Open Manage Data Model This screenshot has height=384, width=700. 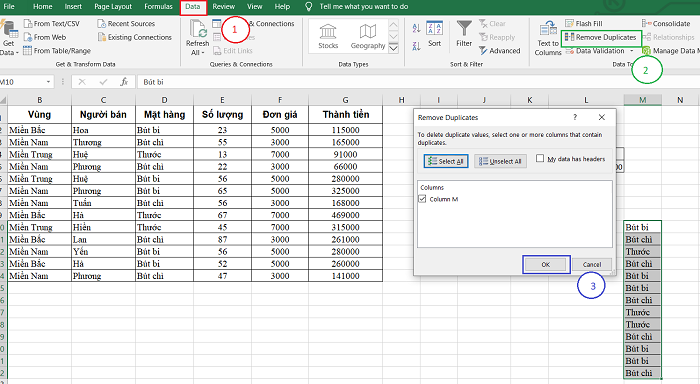tap(671, 51)
